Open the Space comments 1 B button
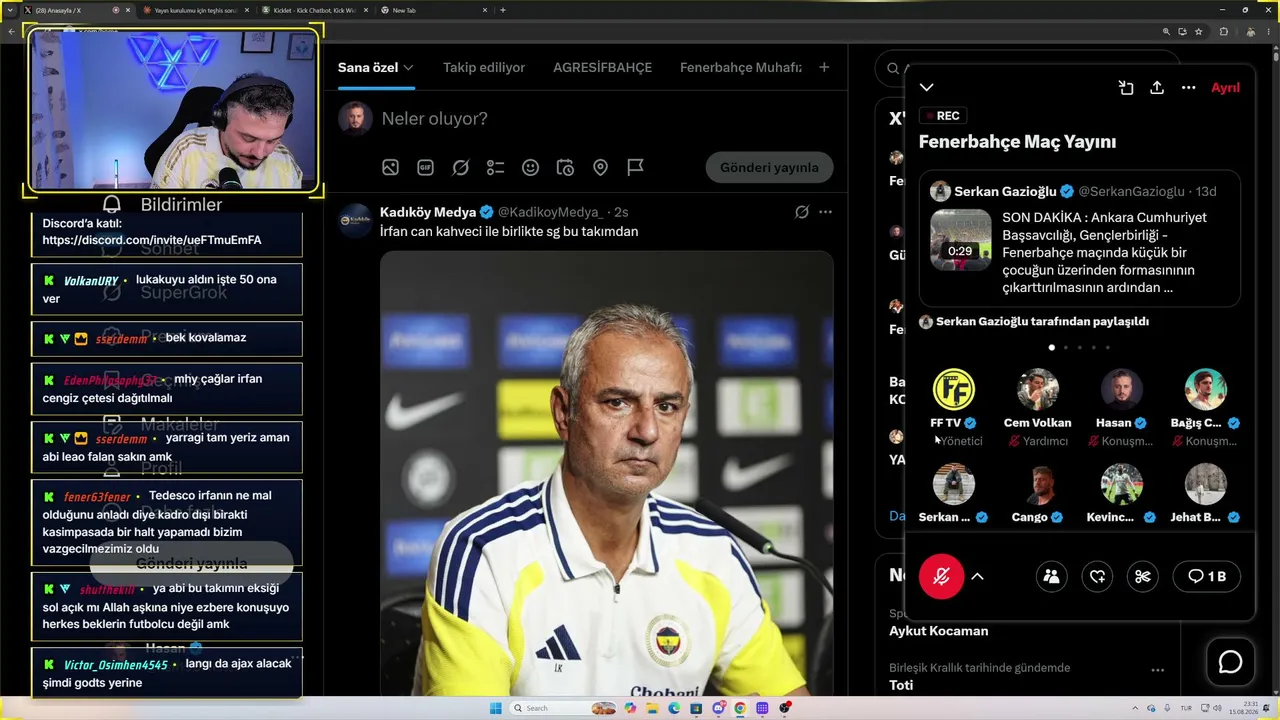Screen dimensions: 1280x720 coord(1207,576)
